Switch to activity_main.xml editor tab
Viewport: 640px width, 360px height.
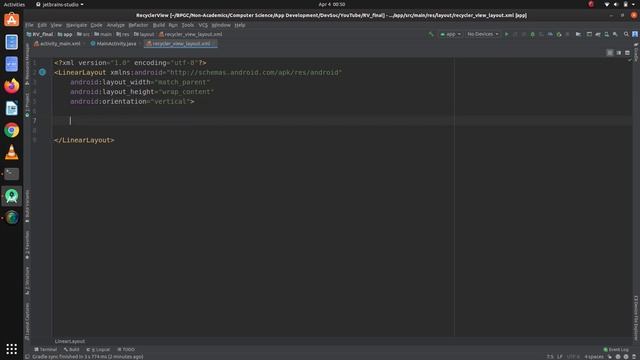[x=57, y=44]
